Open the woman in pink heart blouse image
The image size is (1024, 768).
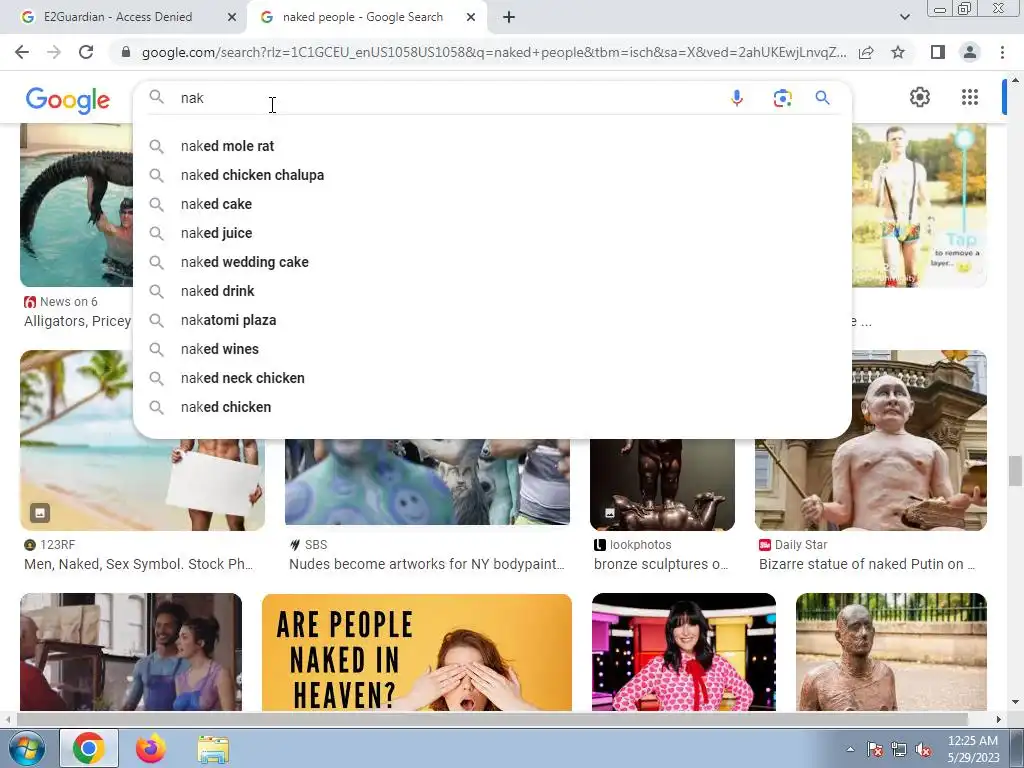[x=684, y=652]
